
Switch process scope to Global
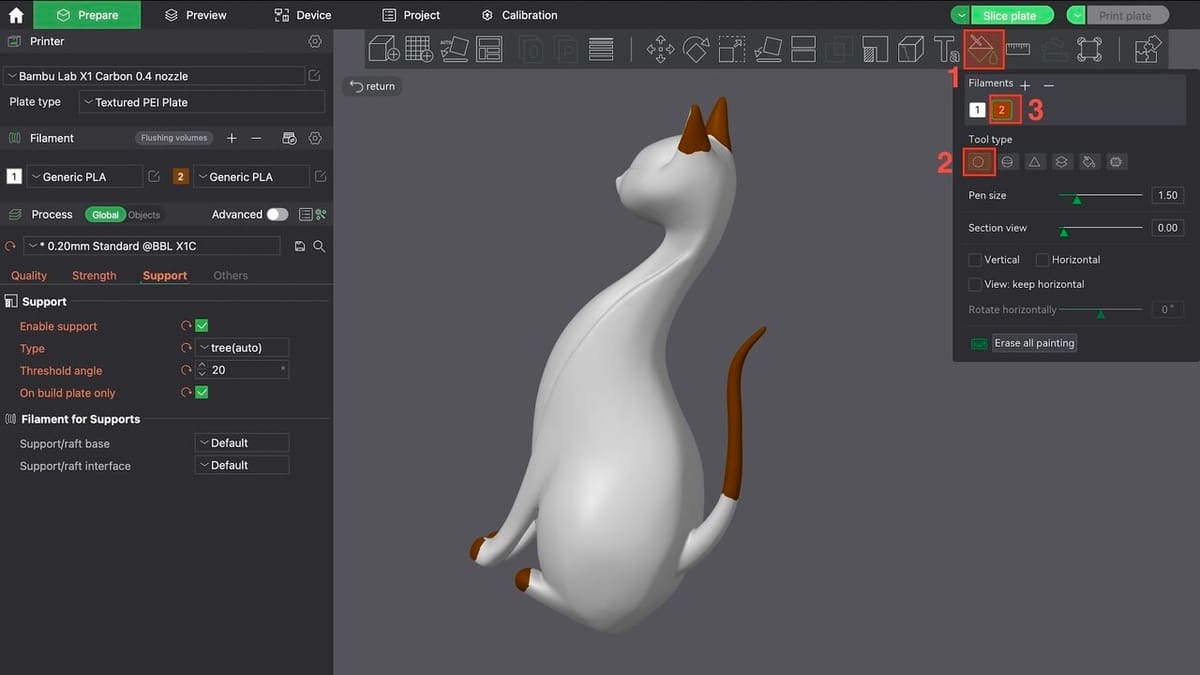pyautogui.click(x=105, y=215)
